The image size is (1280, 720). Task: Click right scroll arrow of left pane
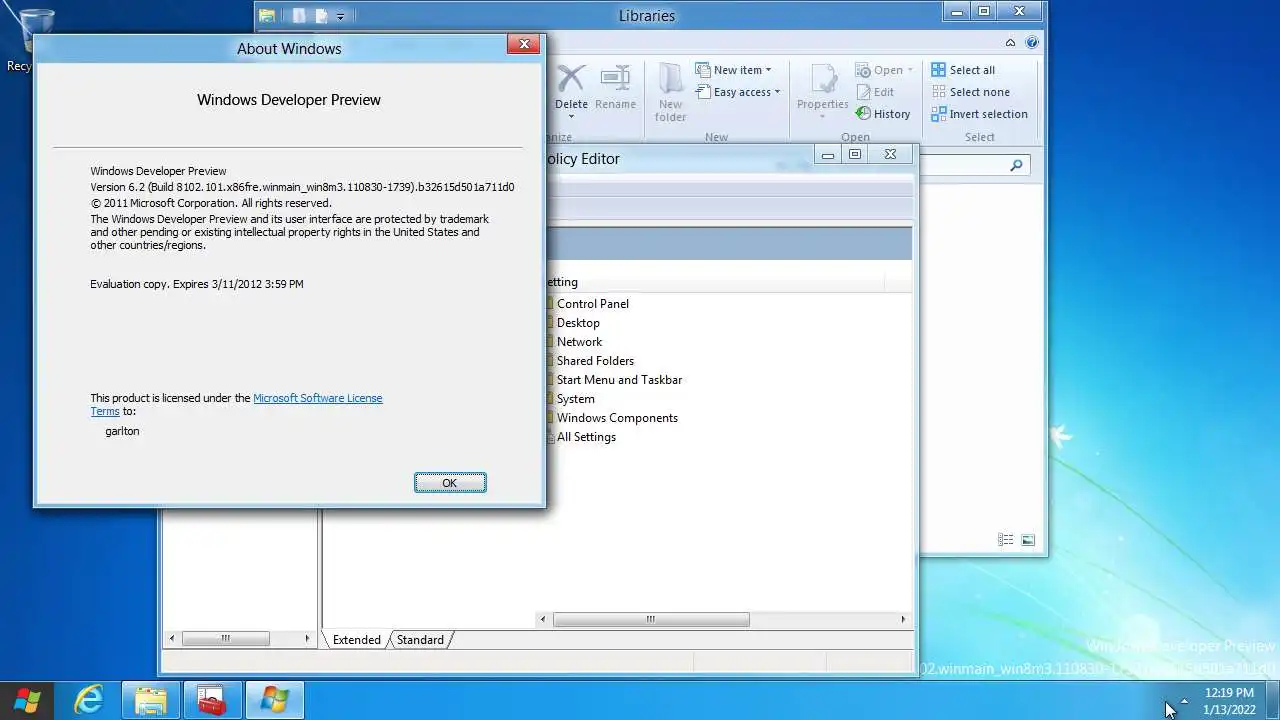307,638
